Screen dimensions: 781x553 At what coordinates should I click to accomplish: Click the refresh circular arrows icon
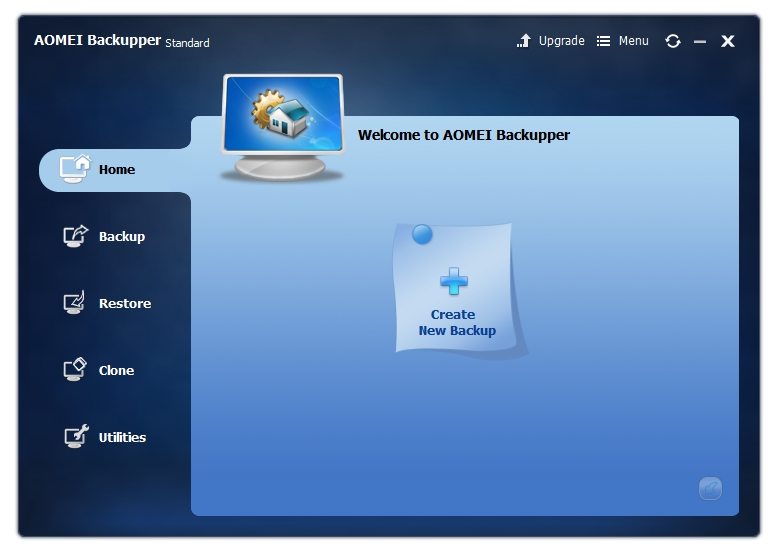point(672,41)
